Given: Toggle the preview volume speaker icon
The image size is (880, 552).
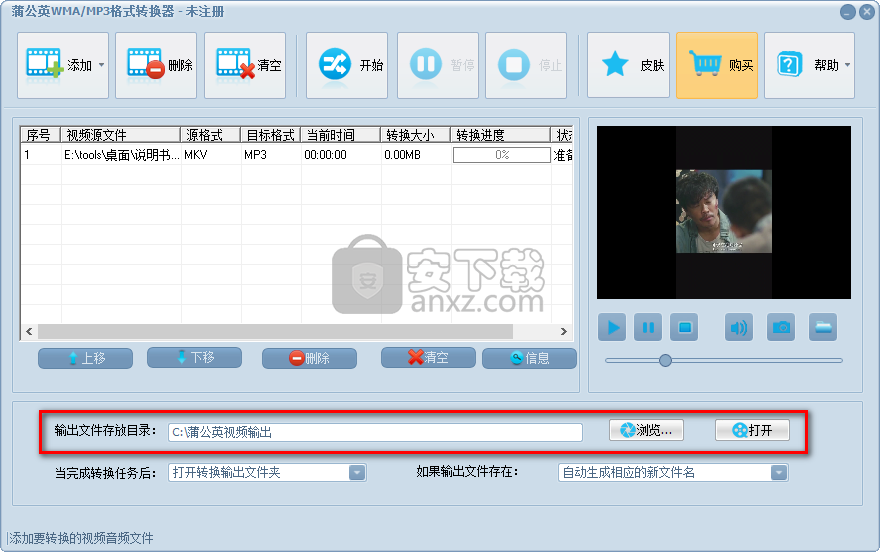Looking at the screenshot, I should tap(739, 327).
